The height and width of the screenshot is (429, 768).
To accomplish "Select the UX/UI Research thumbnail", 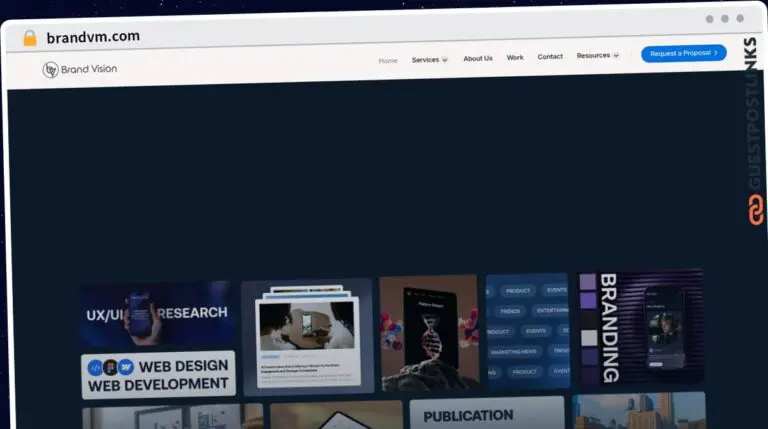I will [158, 313].
